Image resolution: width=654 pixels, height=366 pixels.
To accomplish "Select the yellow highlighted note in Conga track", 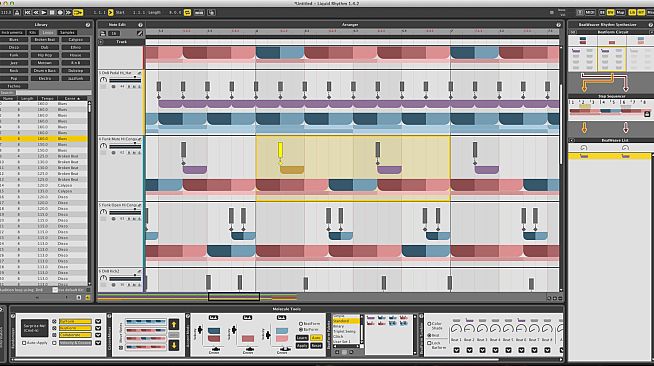I will (280, 150).
